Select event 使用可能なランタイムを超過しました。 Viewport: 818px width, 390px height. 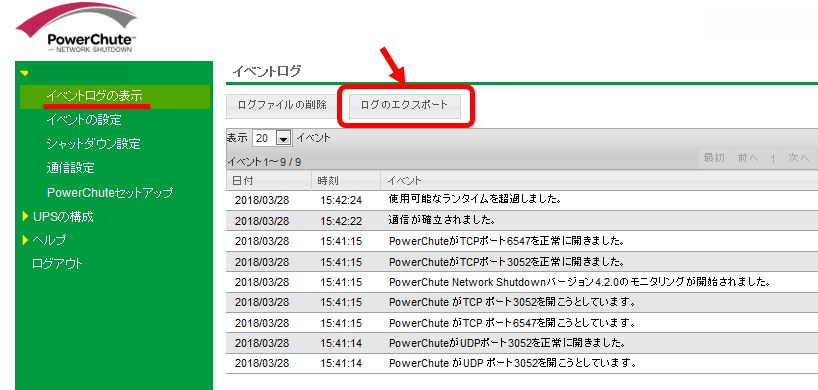(475, 199)
